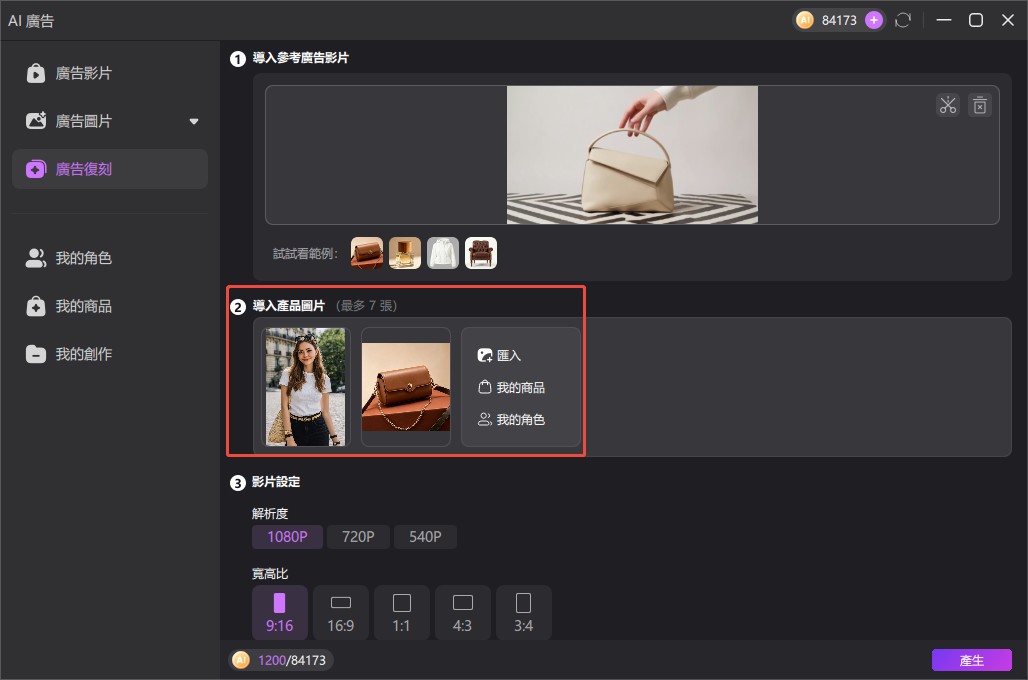Click 匯入 to import an image

(499, 355)
